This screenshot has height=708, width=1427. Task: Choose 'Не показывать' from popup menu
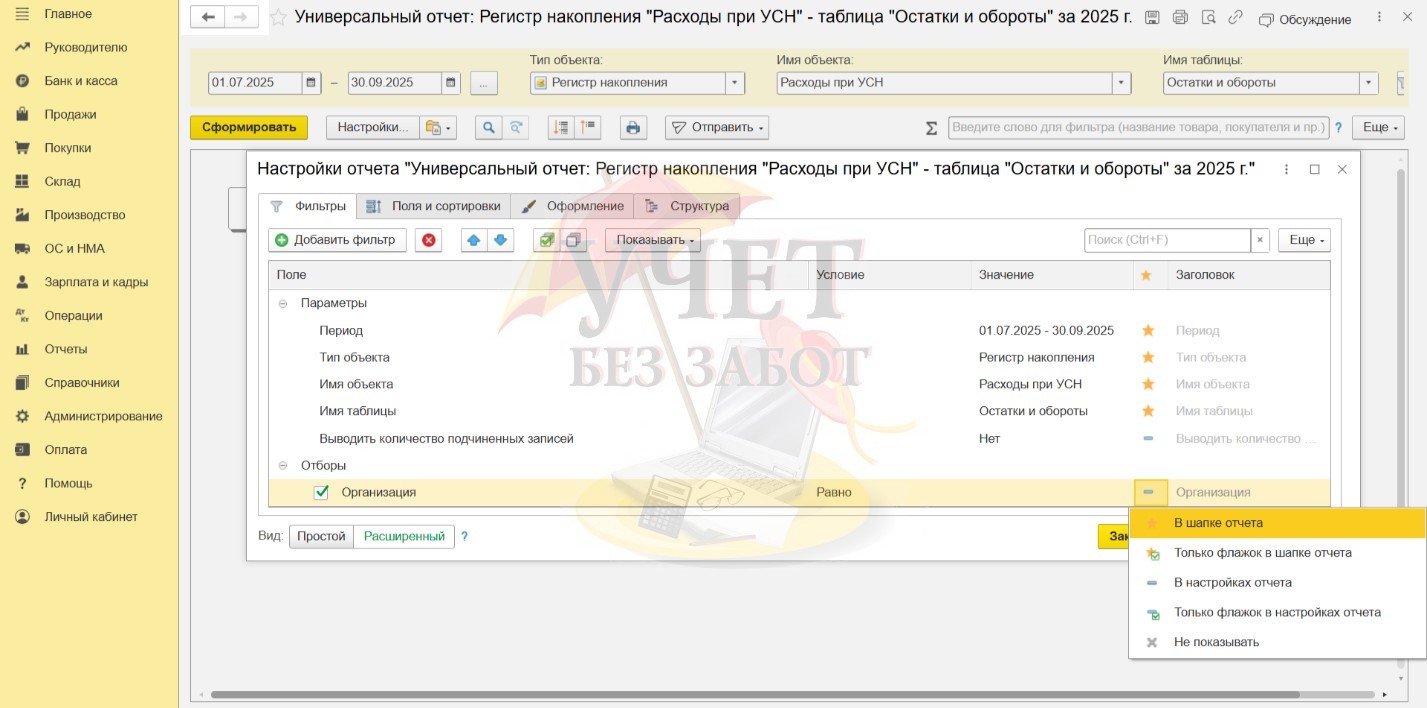click(x=1216, y=642)
